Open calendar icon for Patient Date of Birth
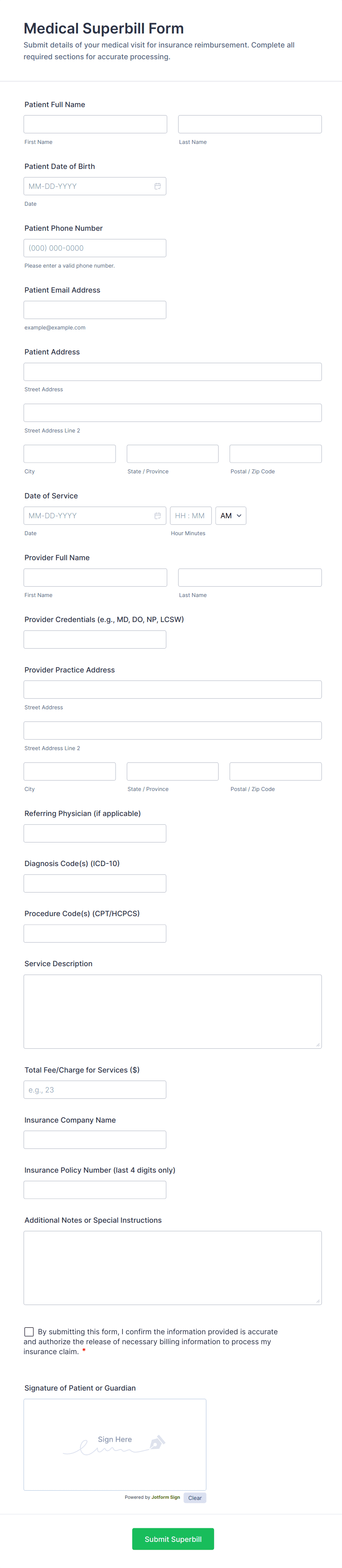 (157, 186)
